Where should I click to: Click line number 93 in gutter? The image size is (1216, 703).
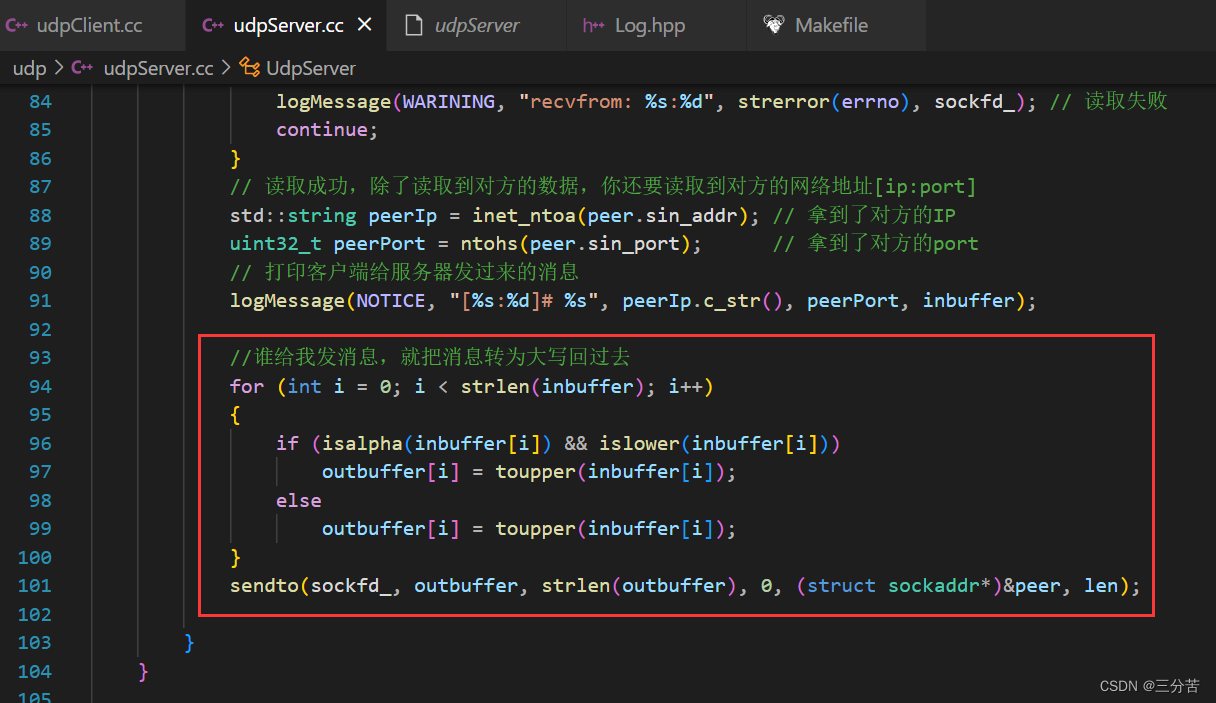coord(40,357)
